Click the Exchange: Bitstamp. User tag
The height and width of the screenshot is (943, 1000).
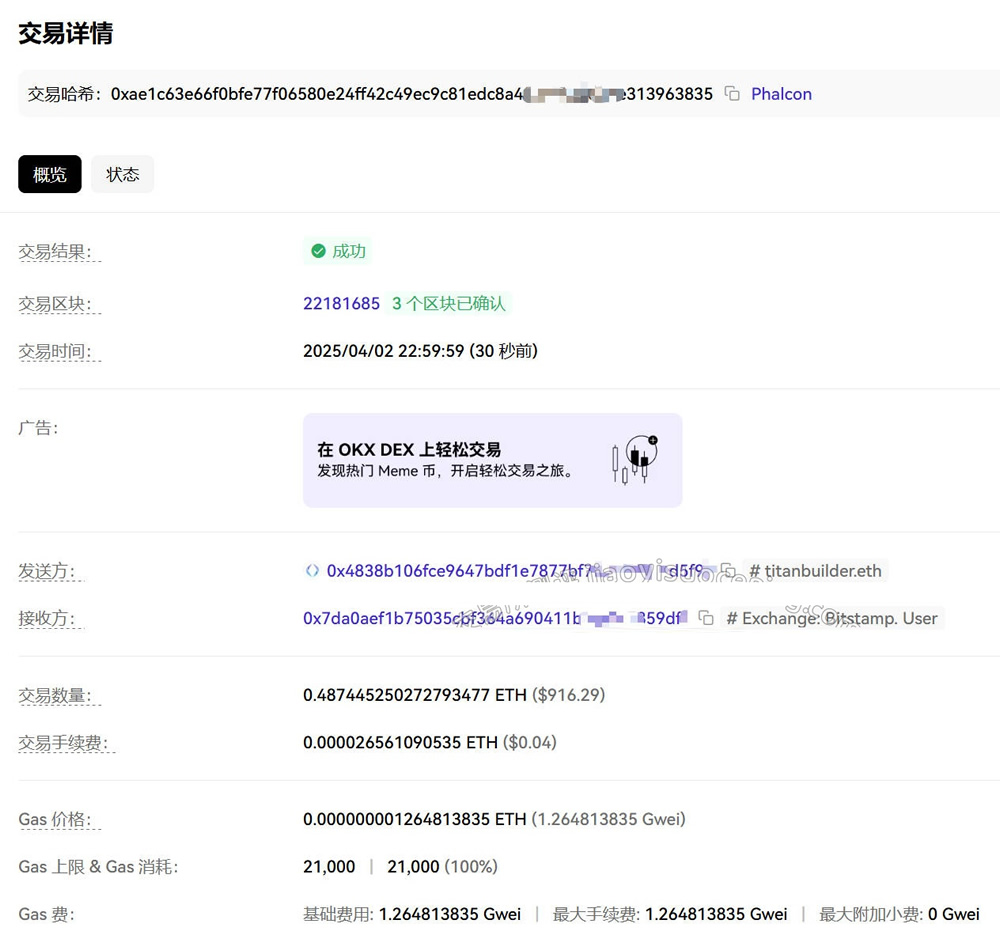click(840, 618)
